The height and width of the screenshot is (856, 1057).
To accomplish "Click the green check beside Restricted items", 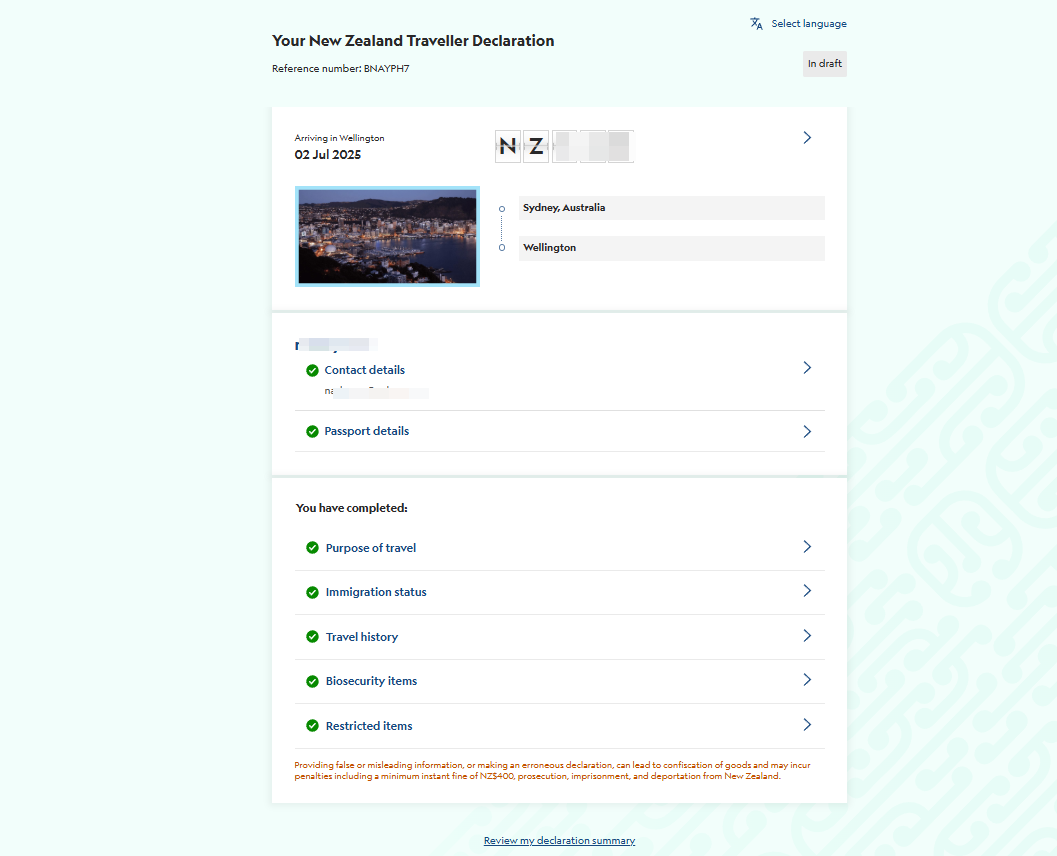I will coord(312,725).
